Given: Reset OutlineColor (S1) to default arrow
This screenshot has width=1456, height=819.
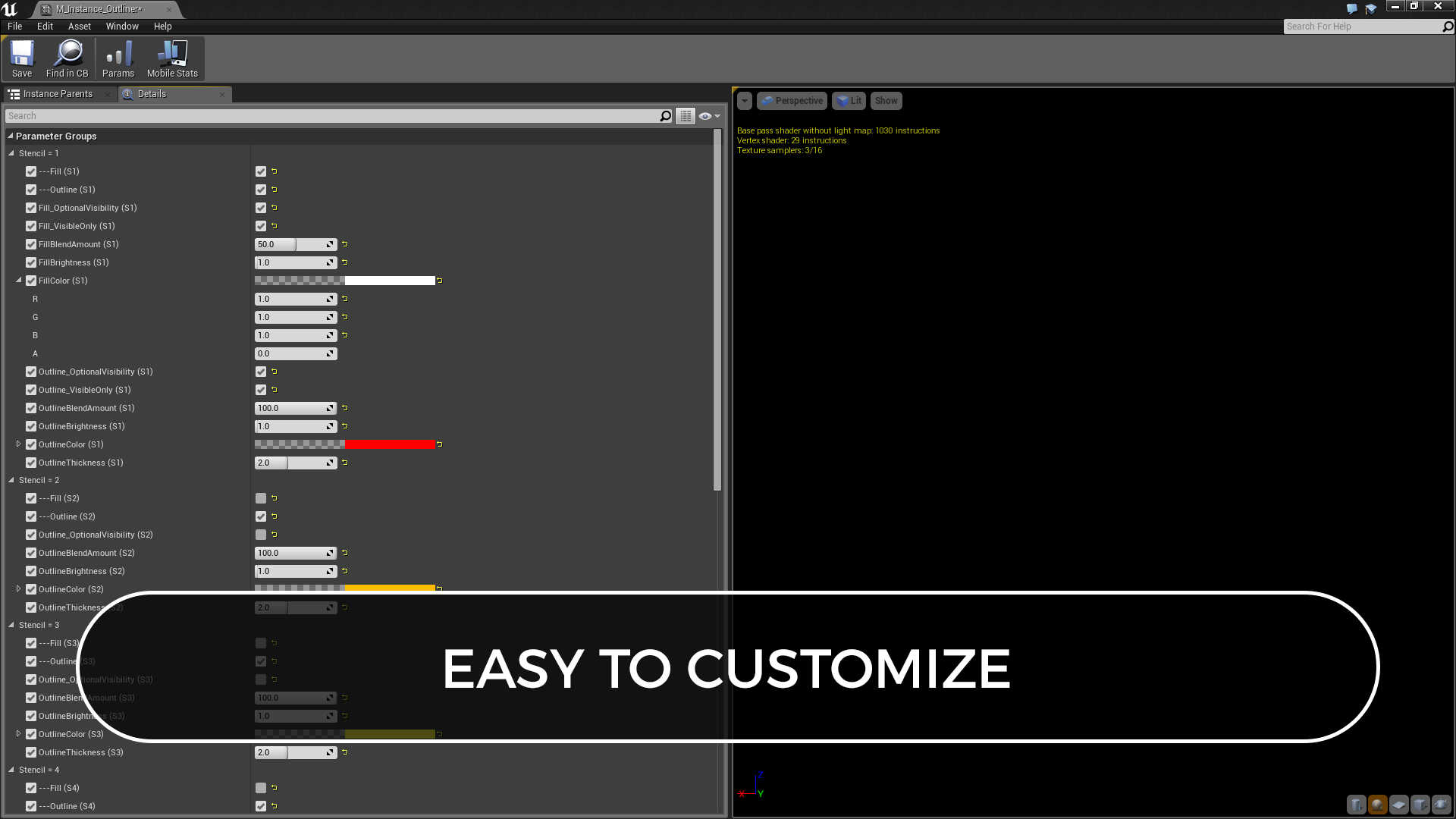Looking at the screenshot, I should (440, 444).
